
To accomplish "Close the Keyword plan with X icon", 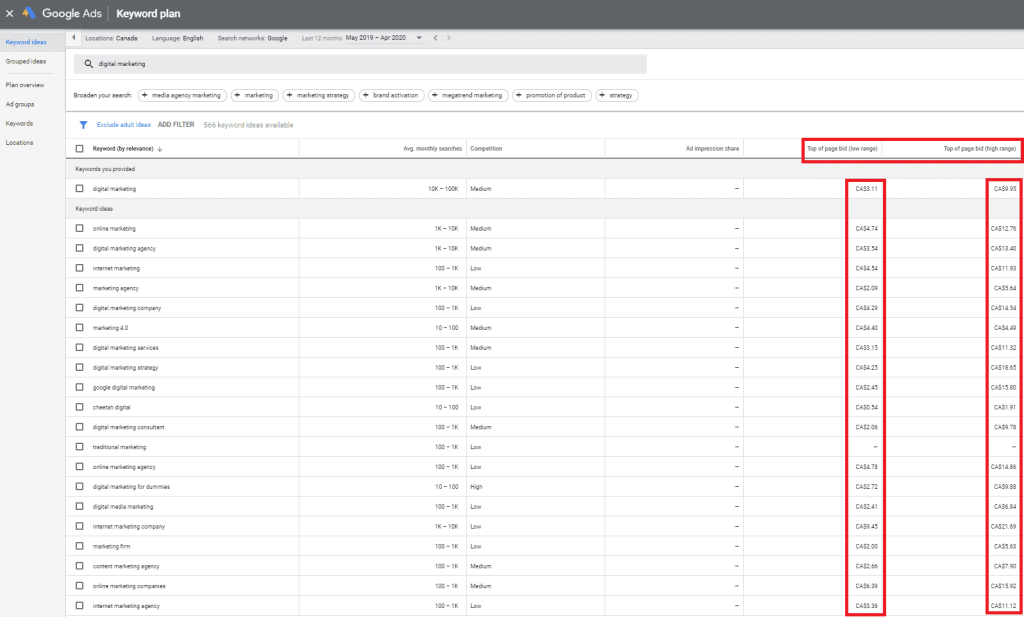I will click(x=9, y=13).
